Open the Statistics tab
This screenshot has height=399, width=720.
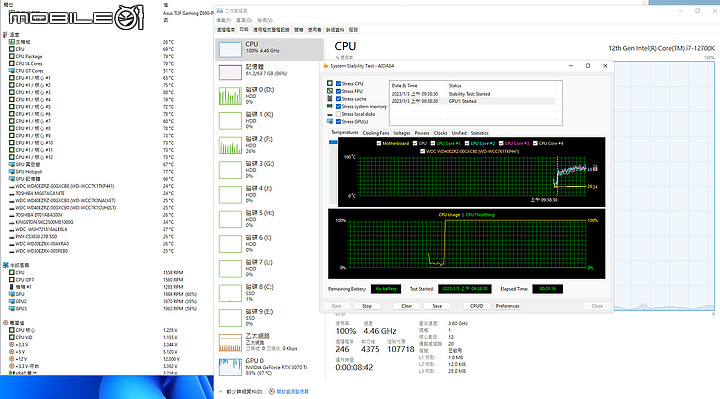click(x=479, y=133)
